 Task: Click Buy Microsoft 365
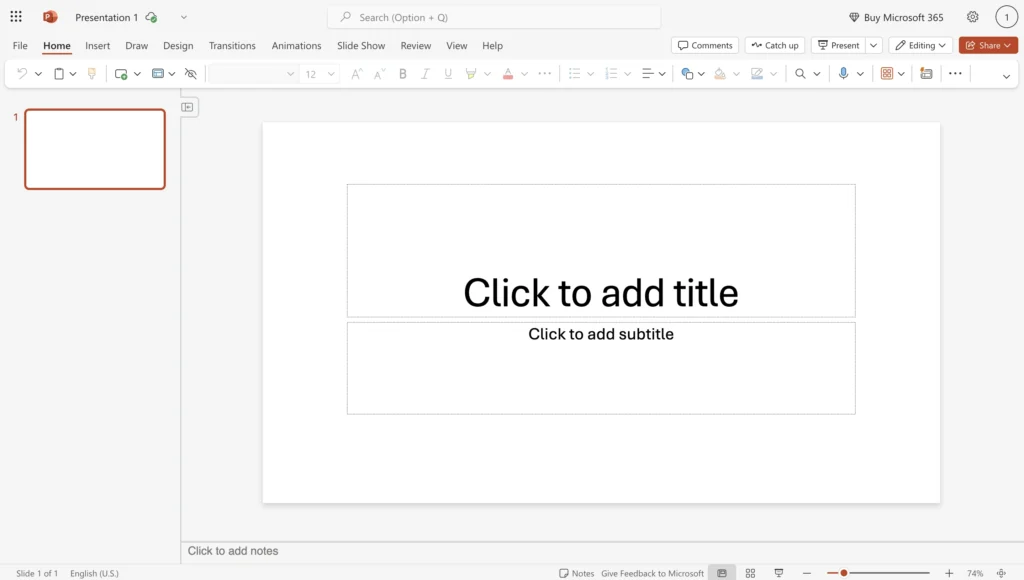coord(896,18)
